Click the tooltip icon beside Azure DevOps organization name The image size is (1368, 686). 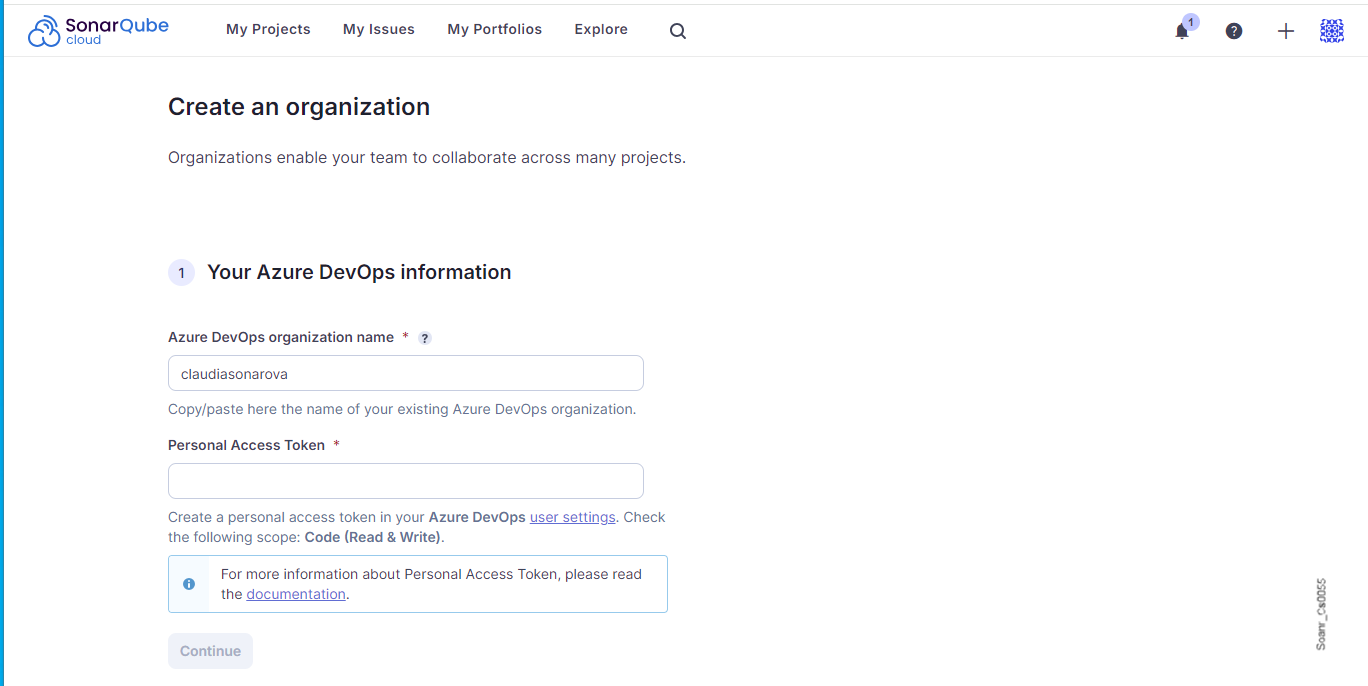[x=424, y=338]
